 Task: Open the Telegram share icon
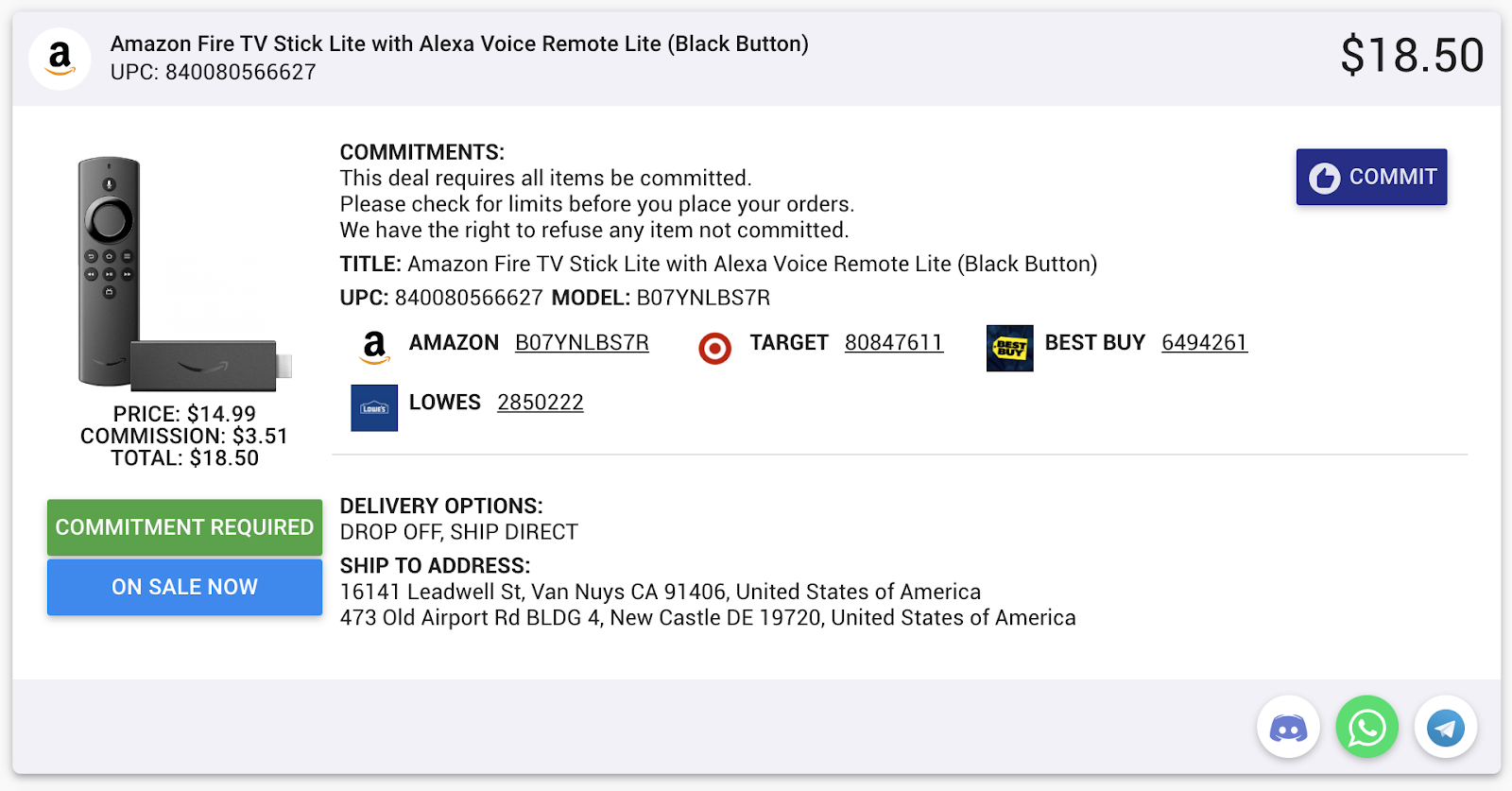[1446, 727]
